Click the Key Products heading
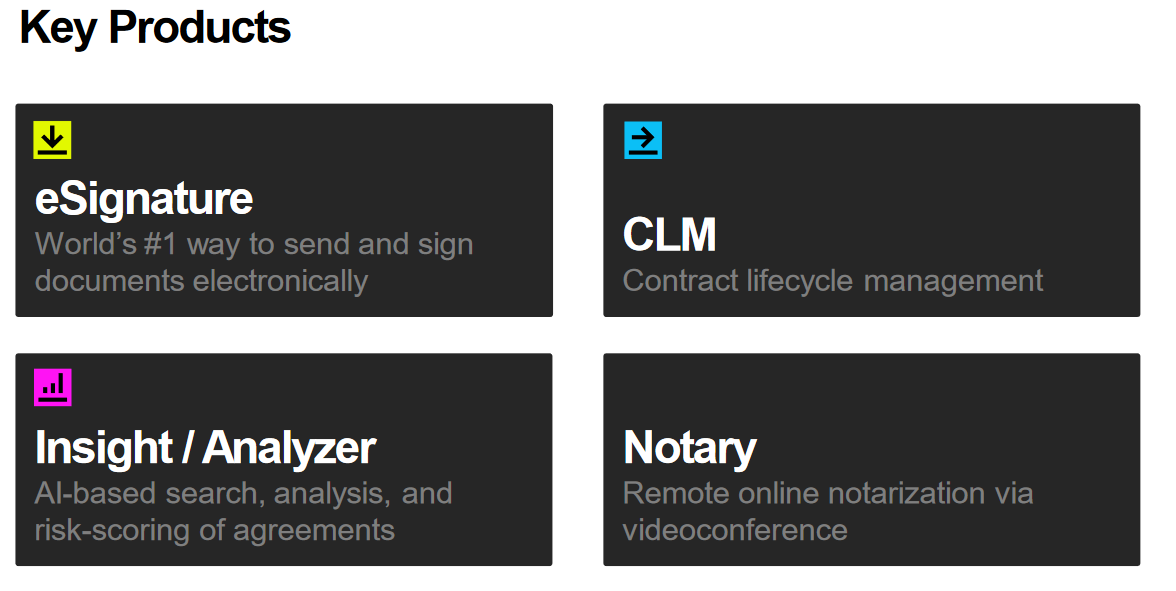The image size is (1176, 591). (155, 28)
